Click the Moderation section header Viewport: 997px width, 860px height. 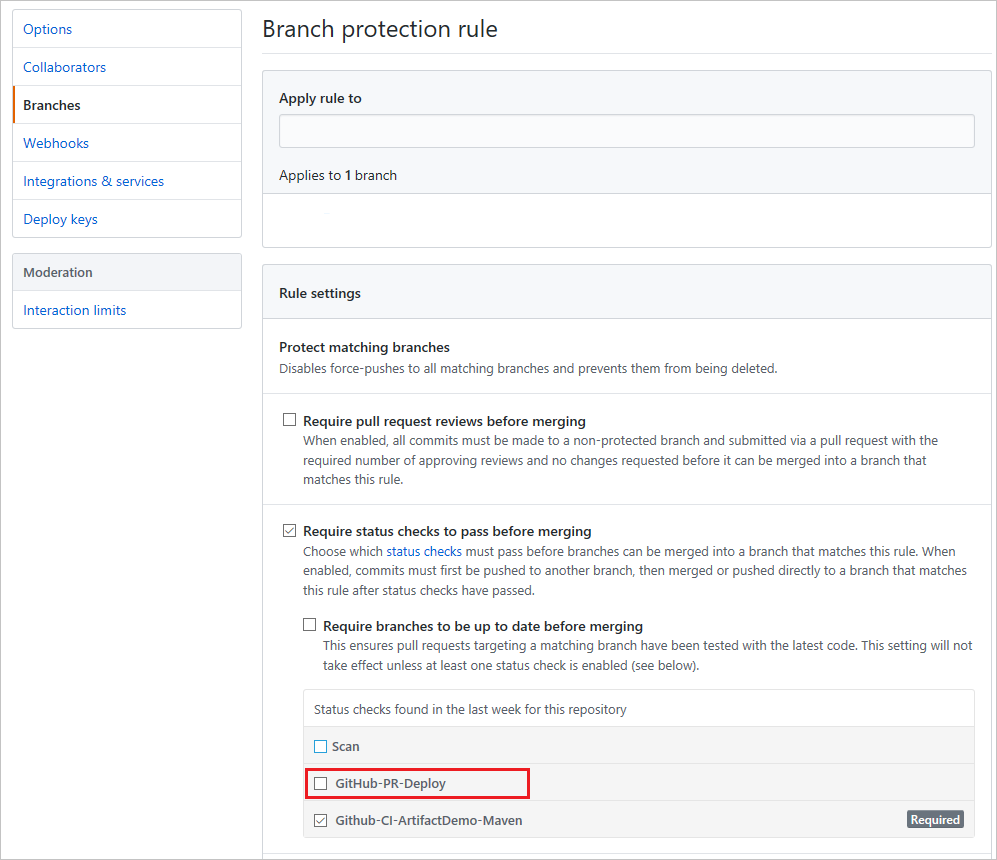click(x=58, y=271)
